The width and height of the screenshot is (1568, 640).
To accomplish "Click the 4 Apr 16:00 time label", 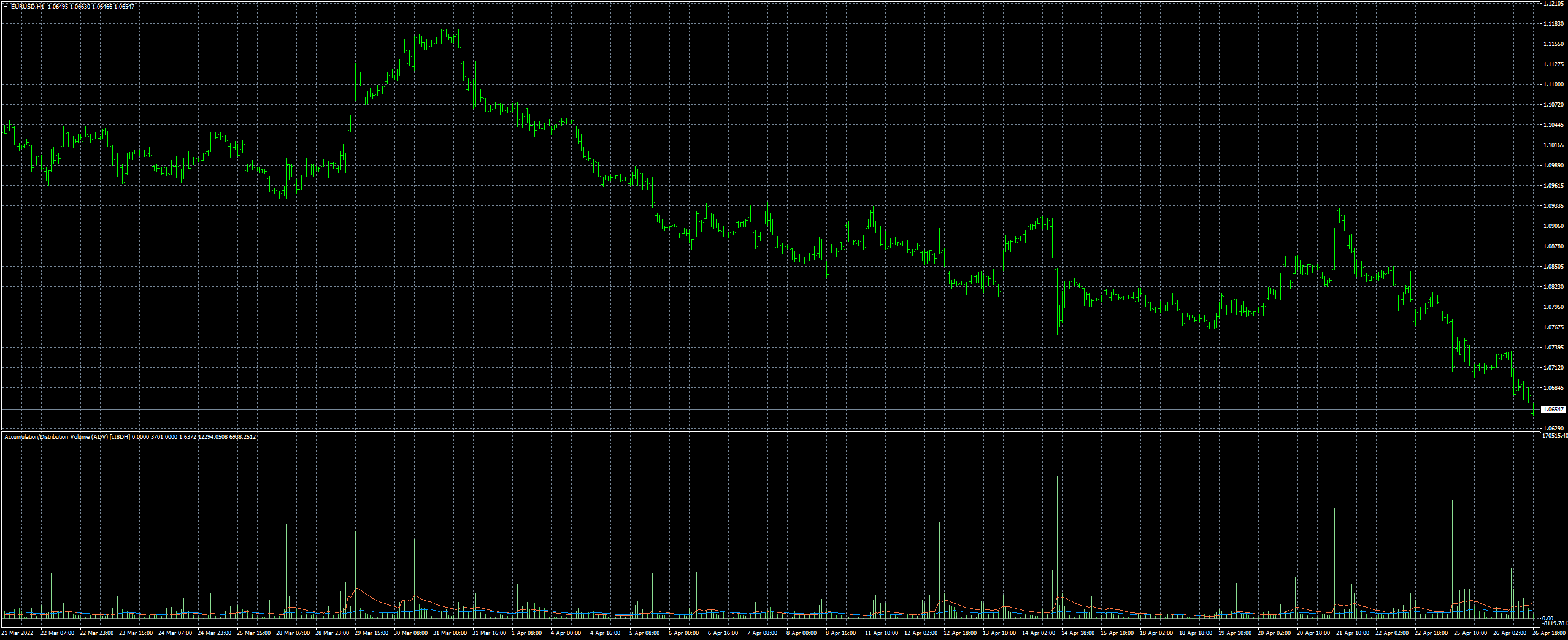I will point(605,633).
